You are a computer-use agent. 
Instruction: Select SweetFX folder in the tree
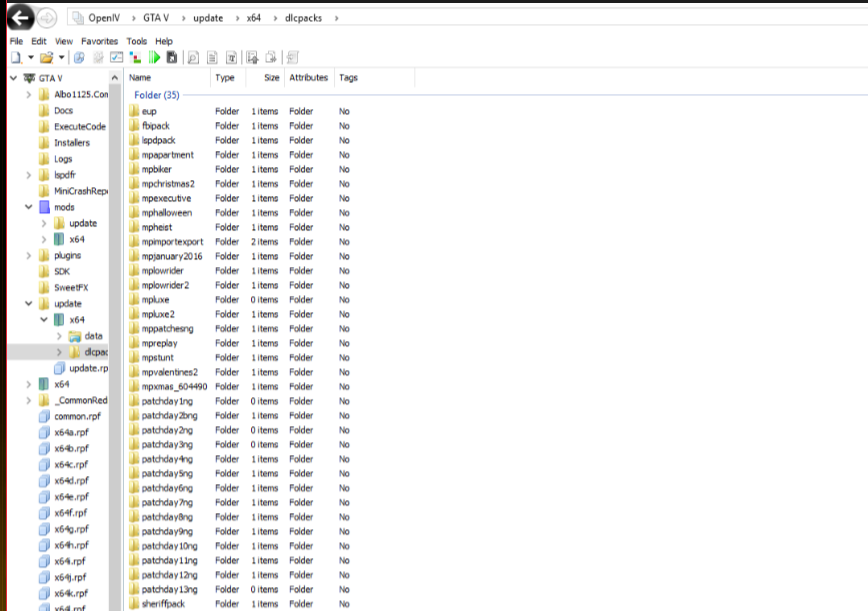point(71,287)
